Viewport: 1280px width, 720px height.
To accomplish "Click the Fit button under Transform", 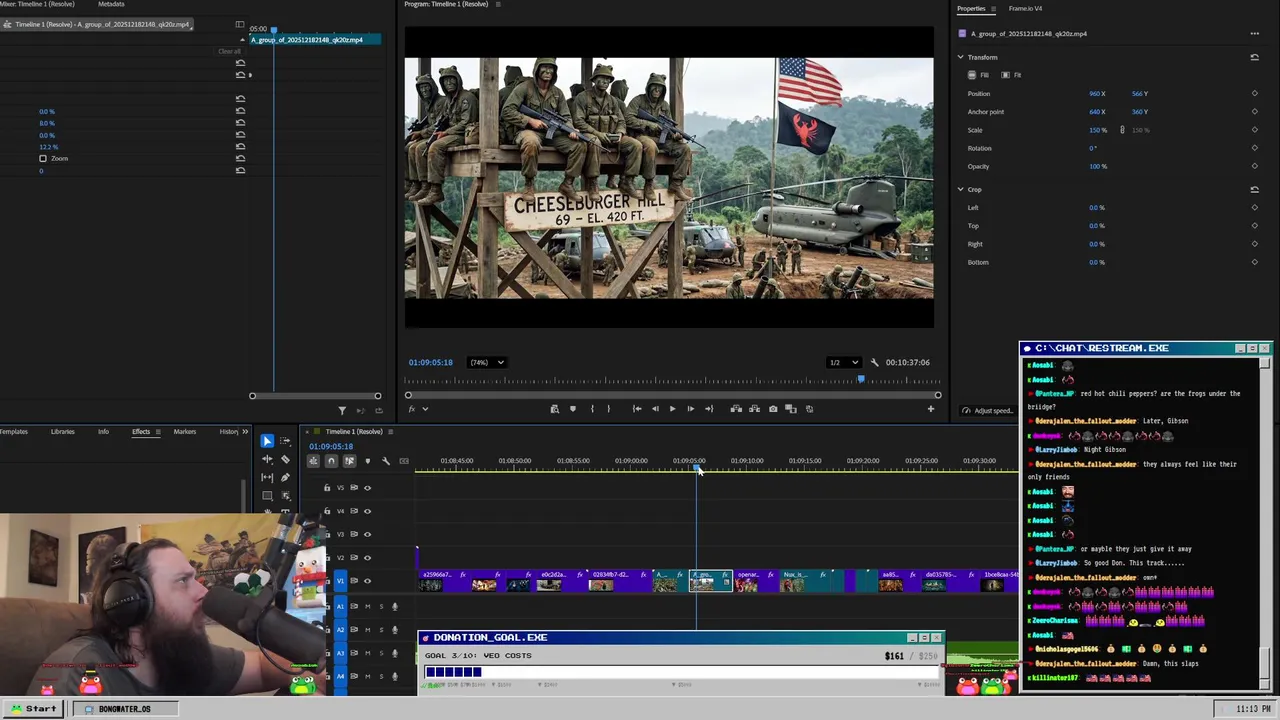I will [x=1012, y=75].
